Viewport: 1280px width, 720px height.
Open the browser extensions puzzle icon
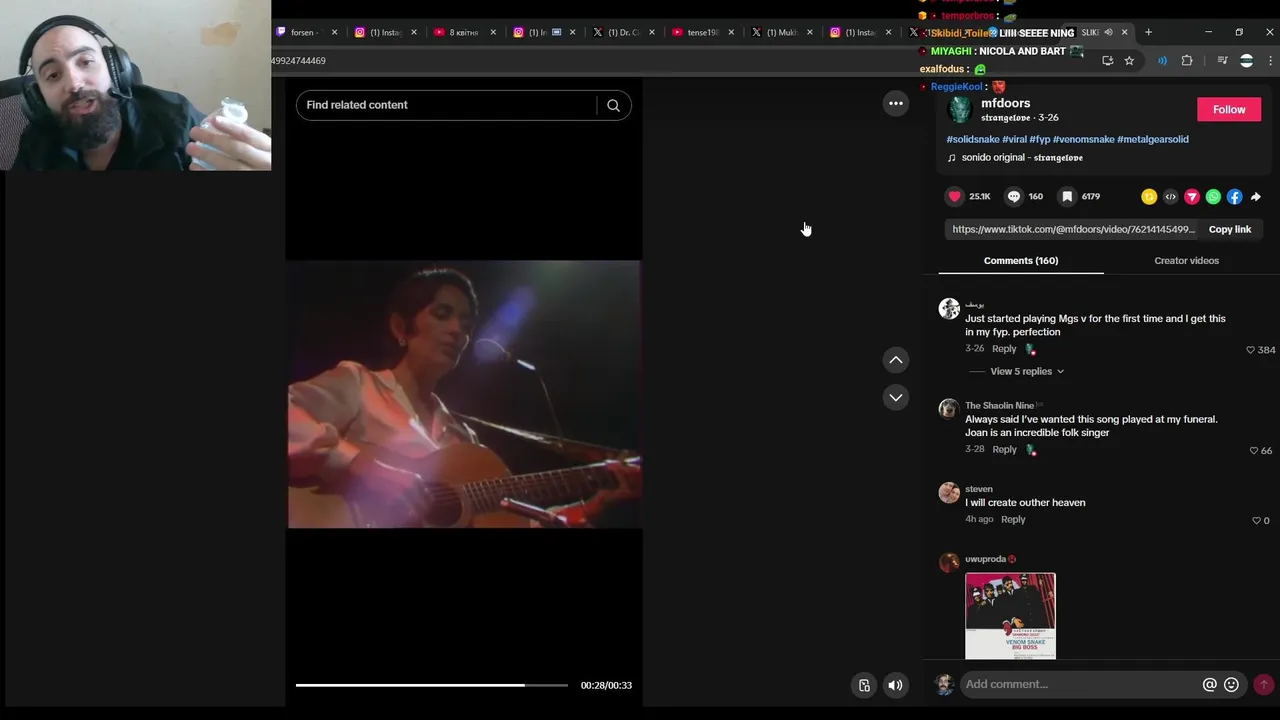coord(1187,61)
